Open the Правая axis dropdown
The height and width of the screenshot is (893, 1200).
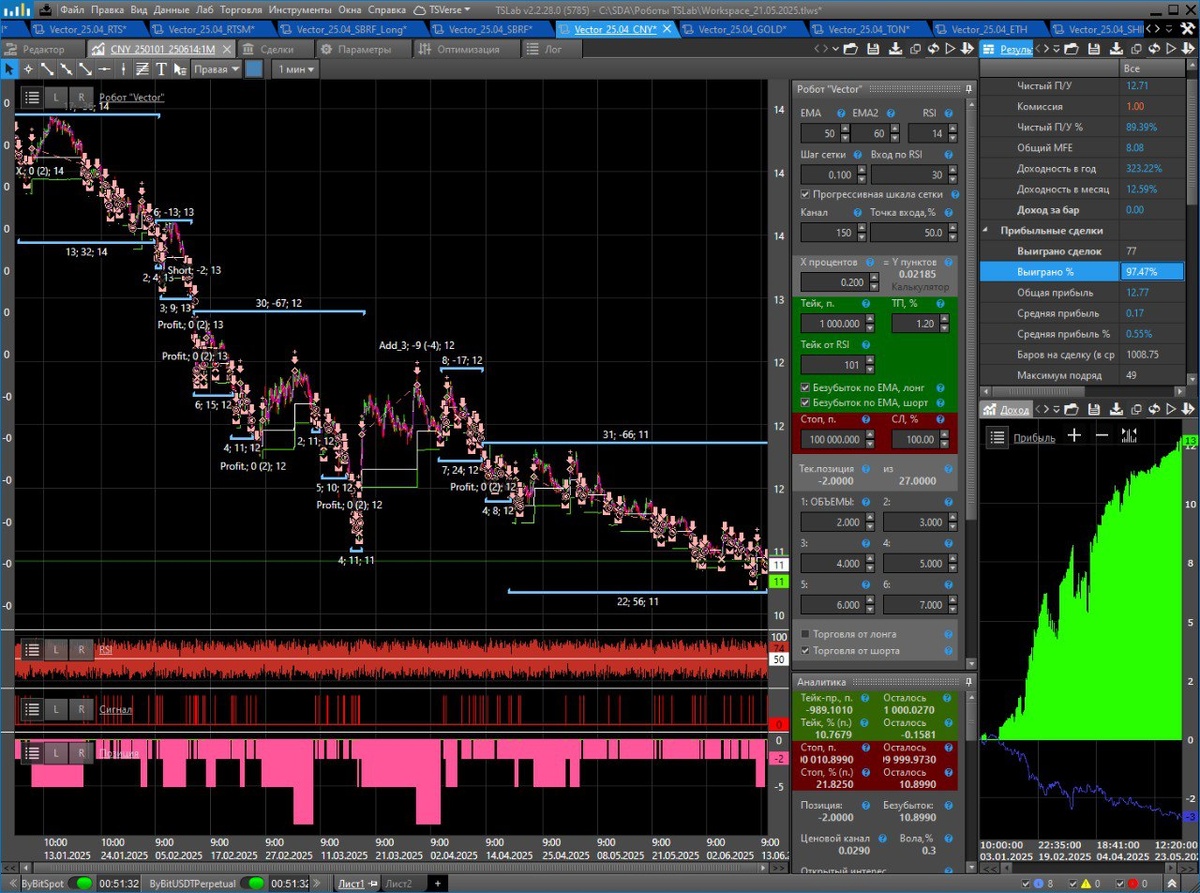coord(216,69)
